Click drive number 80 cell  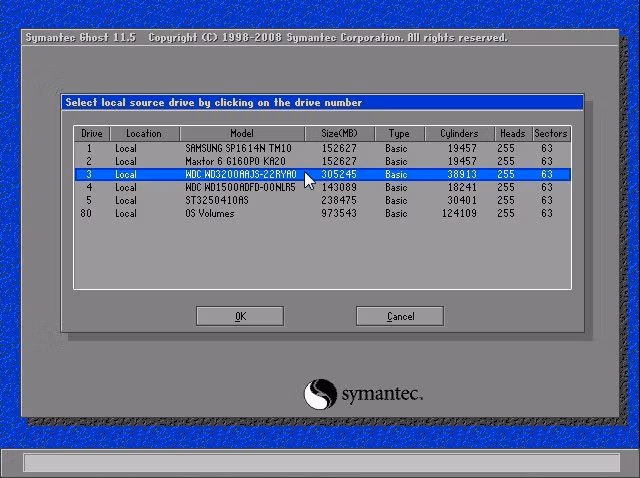86,213
